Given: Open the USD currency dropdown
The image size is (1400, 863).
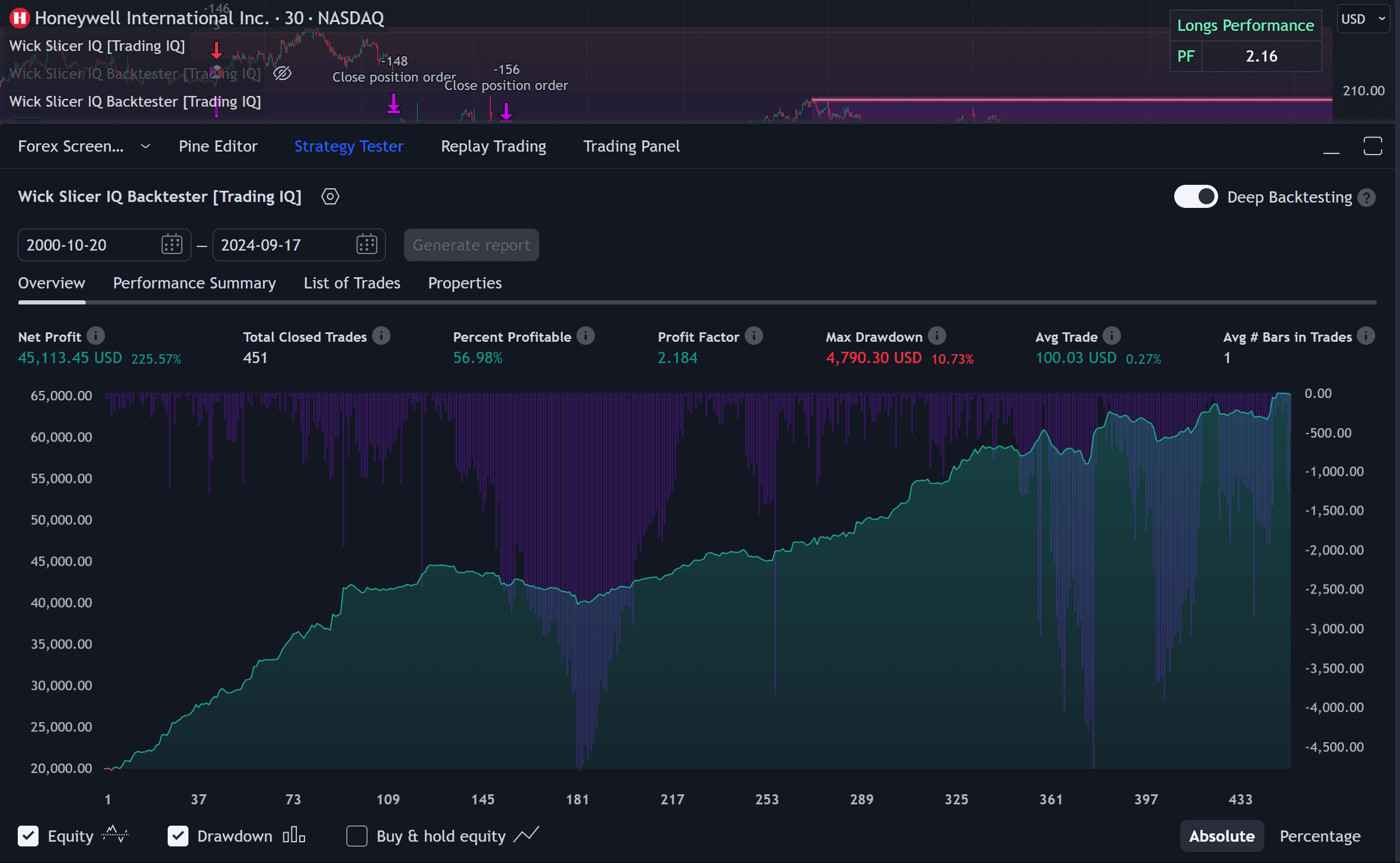Looking at the screenshot, I should [x=1363, y=19].
